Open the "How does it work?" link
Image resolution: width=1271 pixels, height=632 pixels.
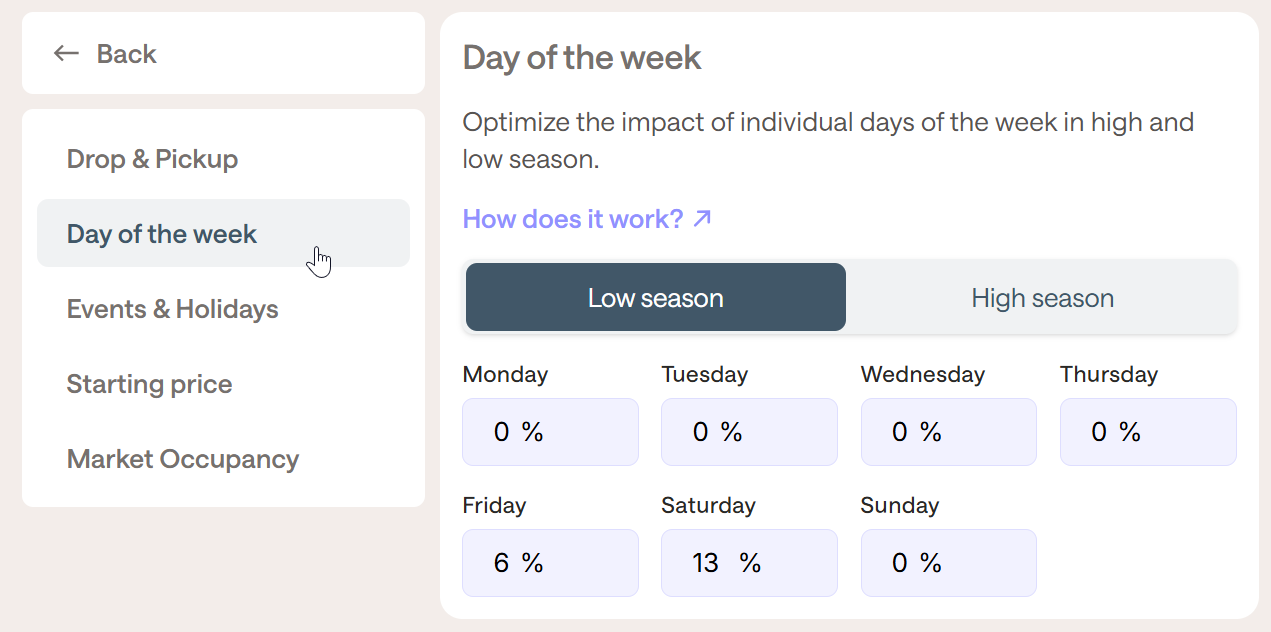pyautogui.click(x=573, y=219)
